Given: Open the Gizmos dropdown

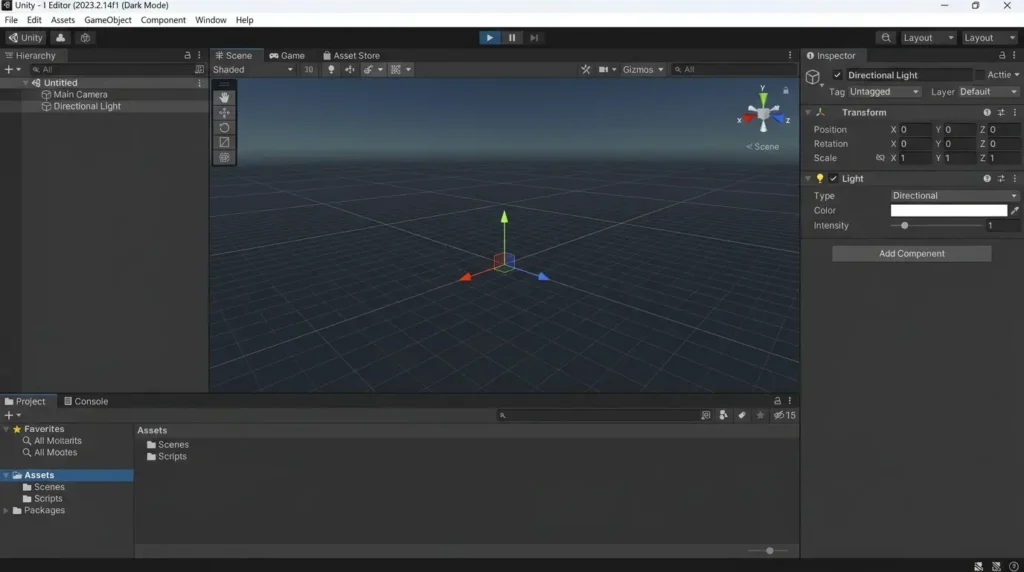Looking at the screenshot, I should 643,69.
